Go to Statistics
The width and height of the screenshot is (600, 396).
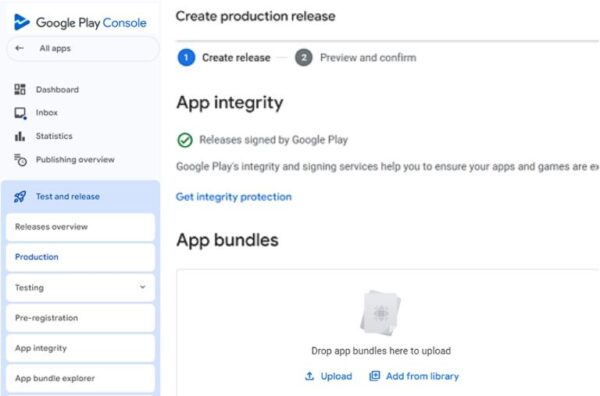tap(54, 136)
